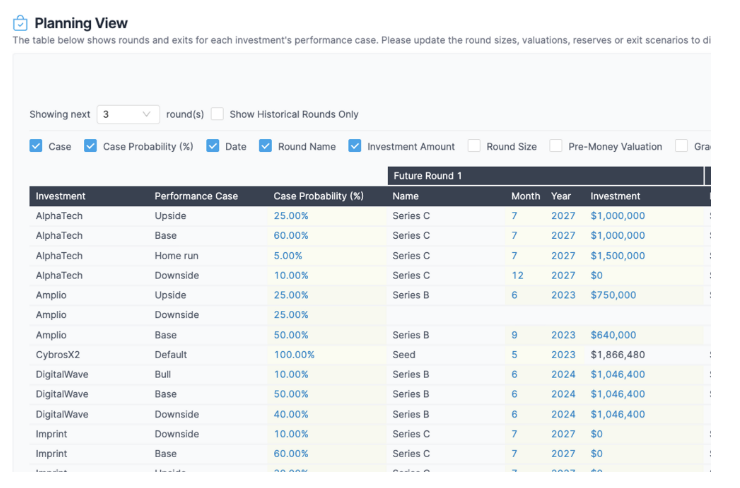Click the Investment column header
Image resolution: width=740 pixels, height=488 pixels.
[x=61, y=196]
